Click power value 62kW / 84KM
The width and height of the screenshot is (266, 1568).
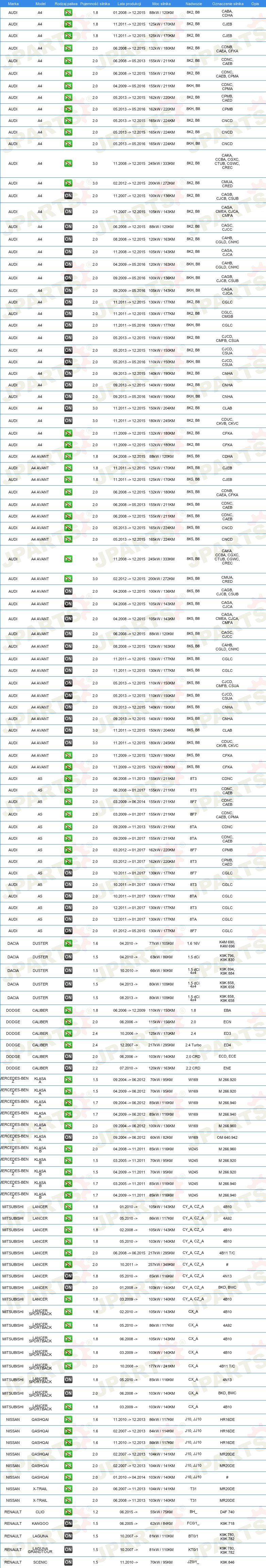tap(161, 1523)
